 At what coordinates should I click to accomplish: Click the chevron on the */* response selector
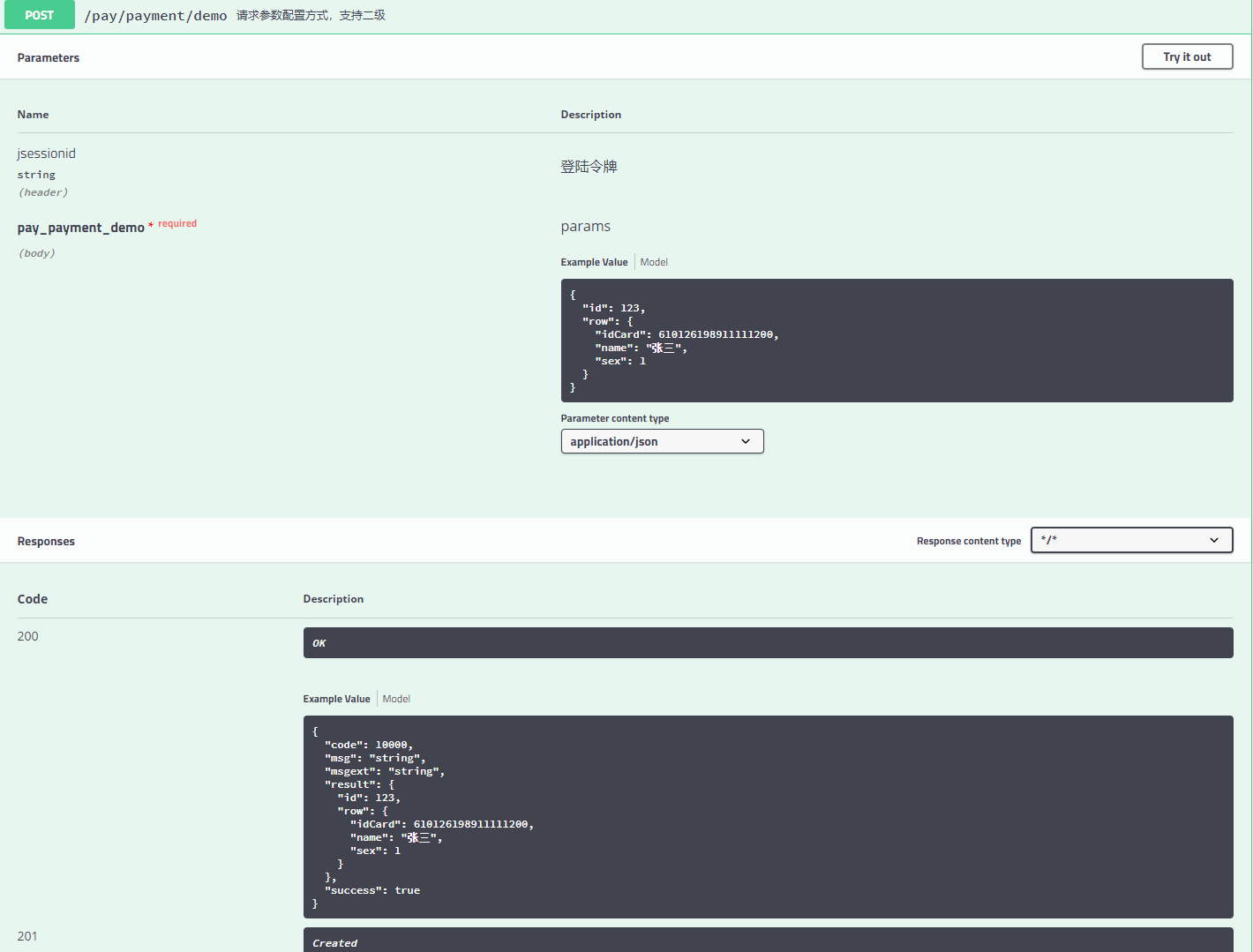click(x=1214, y=539)
